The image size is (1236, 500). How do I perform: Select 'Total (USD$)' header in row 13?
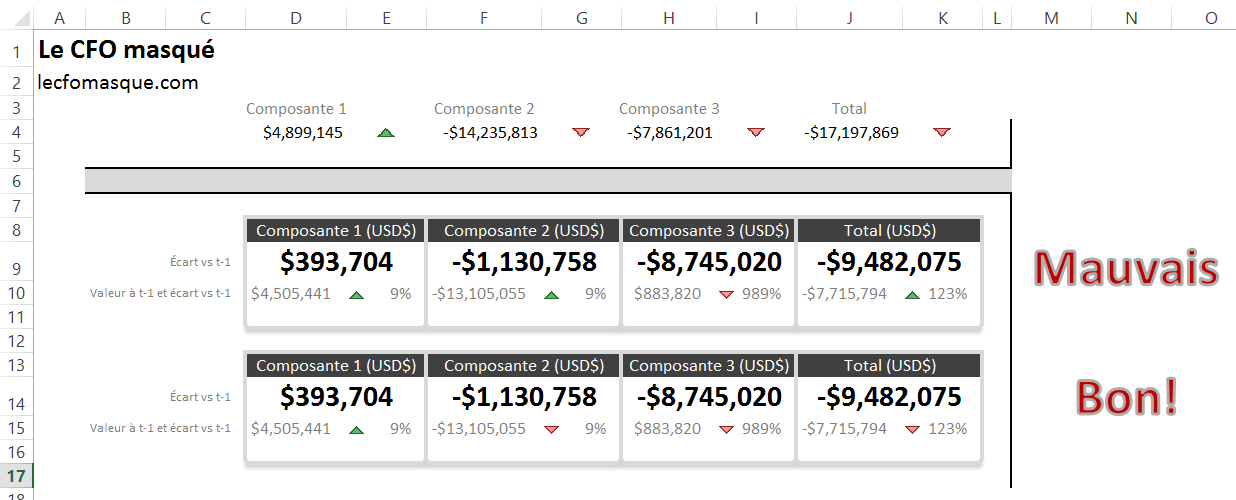pos(890,366)
